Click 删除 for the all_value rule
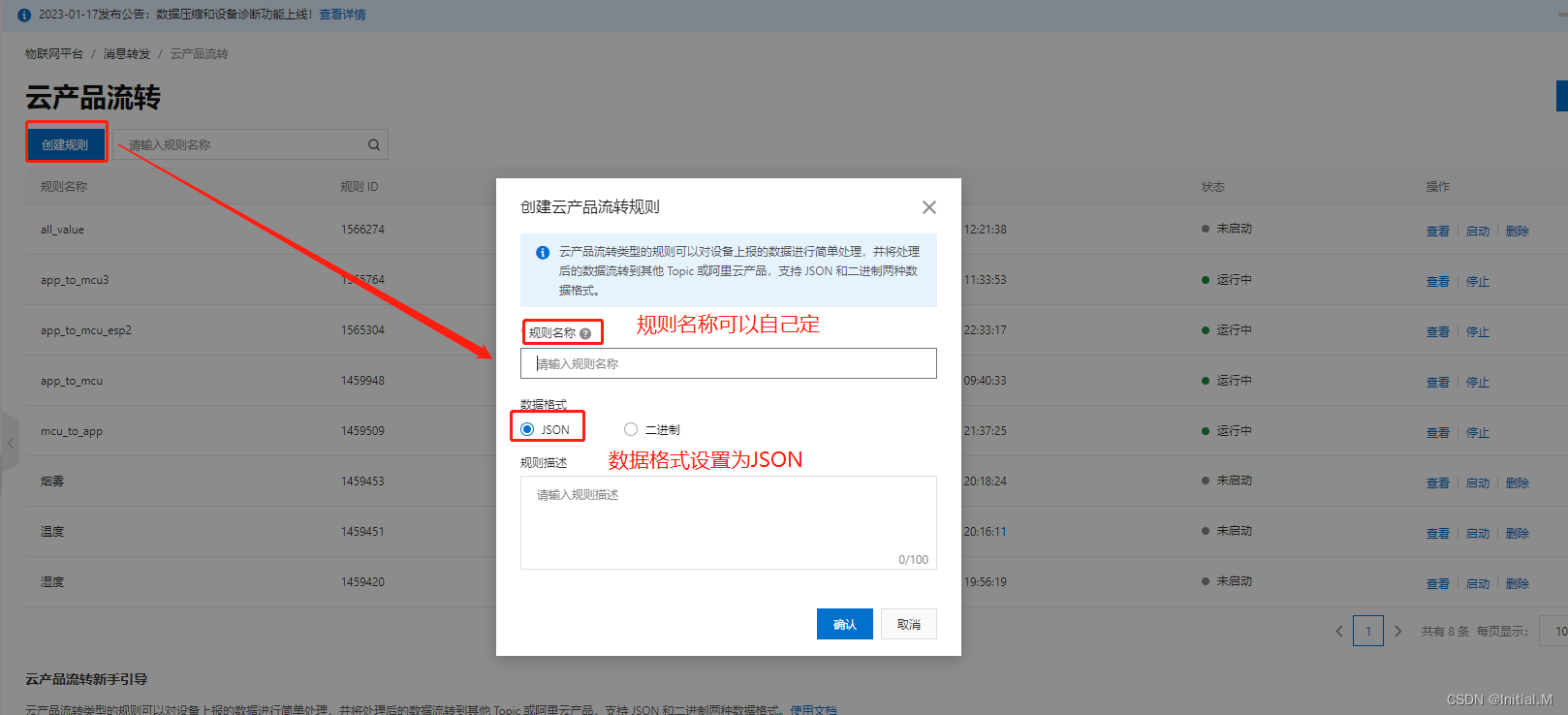The width and height of the screenshot is (1568, 715). [x=1518, y=231]
